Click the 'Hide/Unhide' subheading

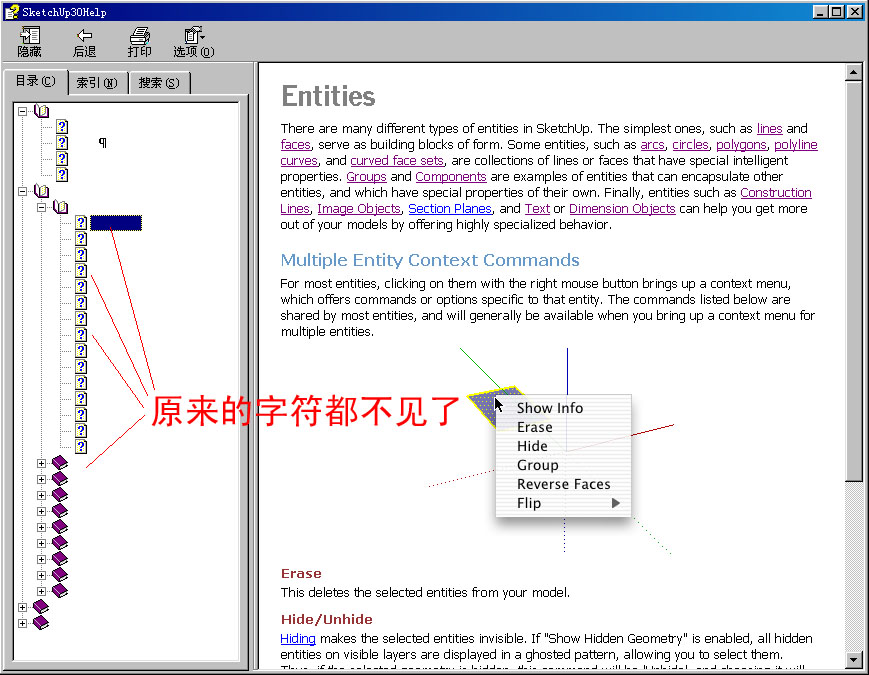click(x=326, y=619)
